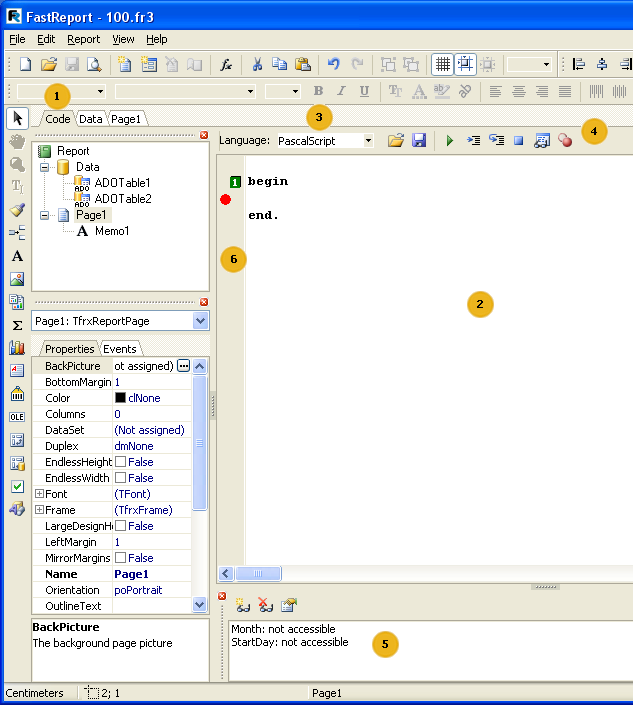Screen dimensions: 633x705
Task: Click the black Color property swatch
Action: [120, 398]
